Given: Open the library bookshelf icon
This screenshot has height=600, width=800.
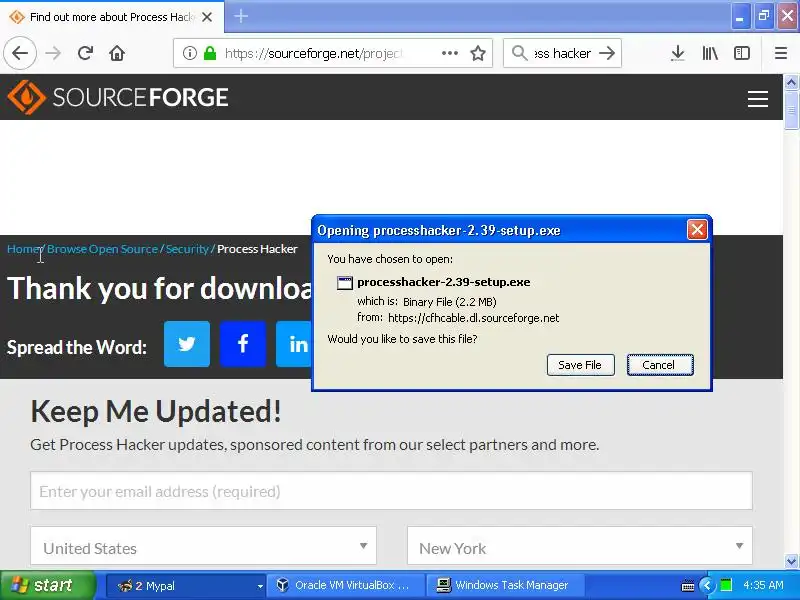Looking at the screenshot, I should (x=710, y=53).
